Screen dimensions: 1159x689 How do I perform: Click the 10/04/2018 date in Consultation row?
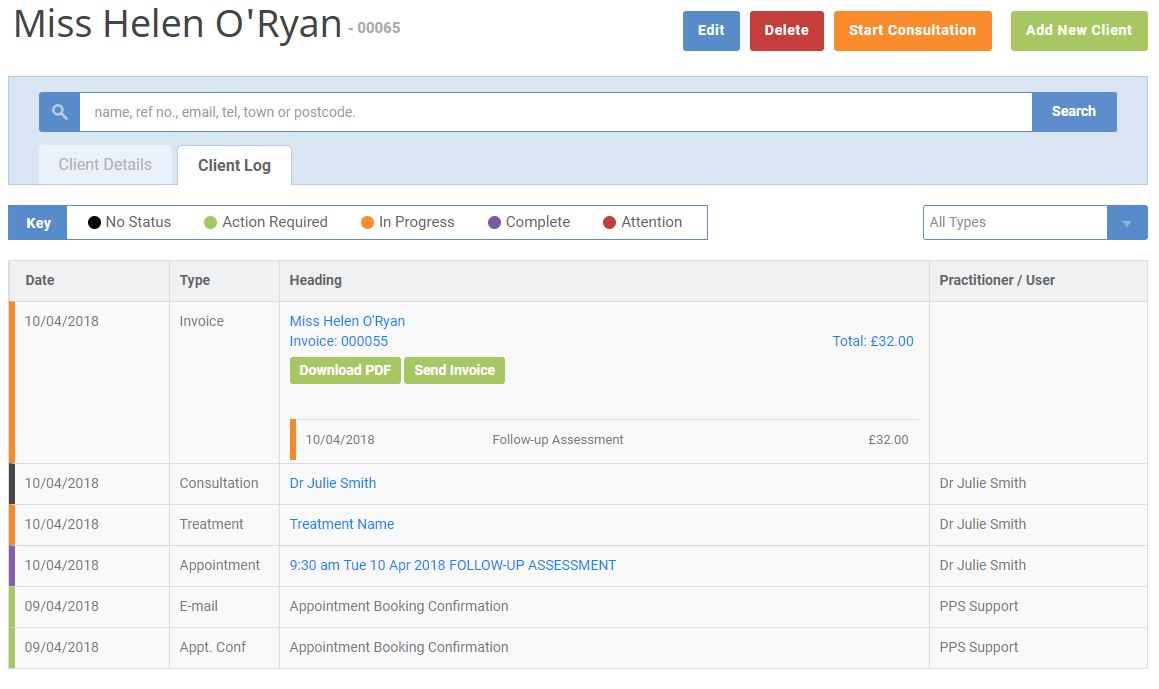[x=61, y=483]
